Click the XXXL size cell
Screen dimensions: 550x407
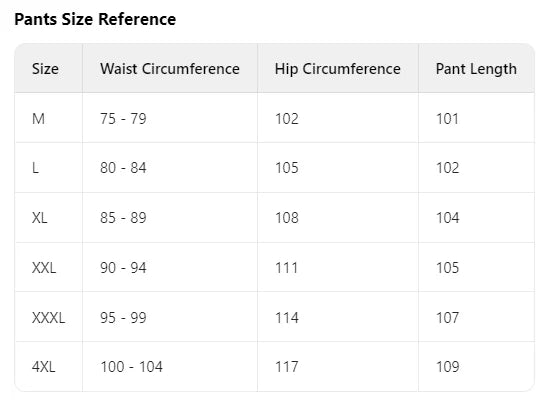(x=48, y=318)
